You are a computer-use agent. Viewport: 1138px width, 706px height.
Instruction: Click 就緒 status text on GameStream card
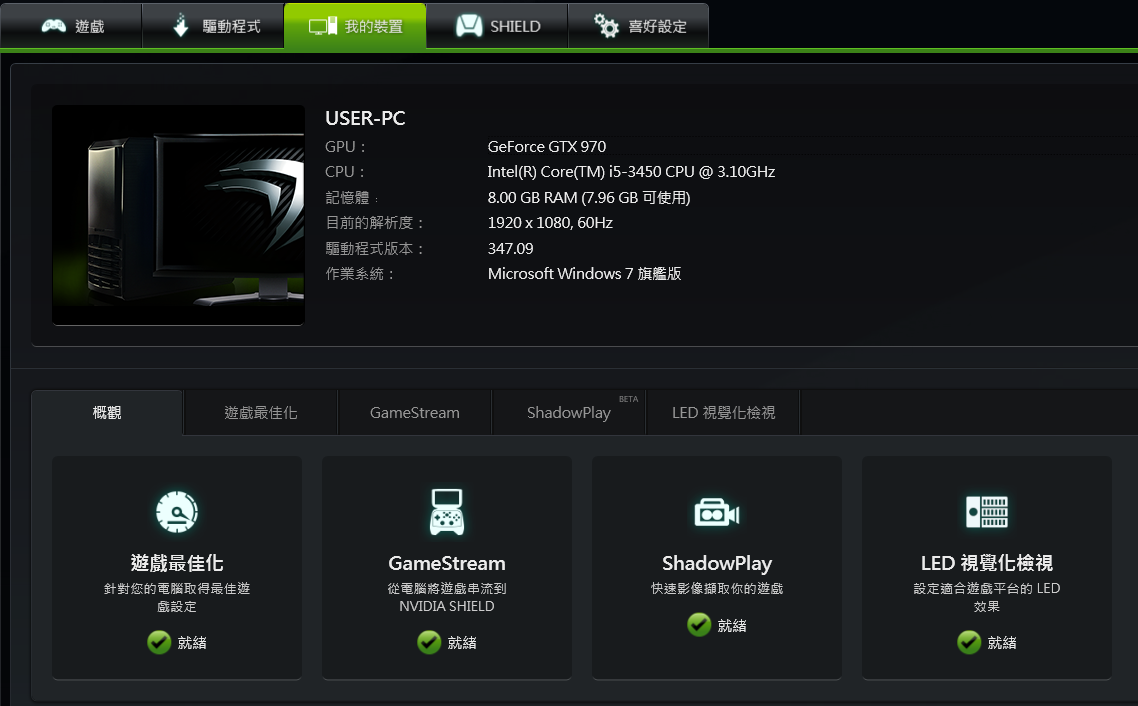click(x=462, y=643)
